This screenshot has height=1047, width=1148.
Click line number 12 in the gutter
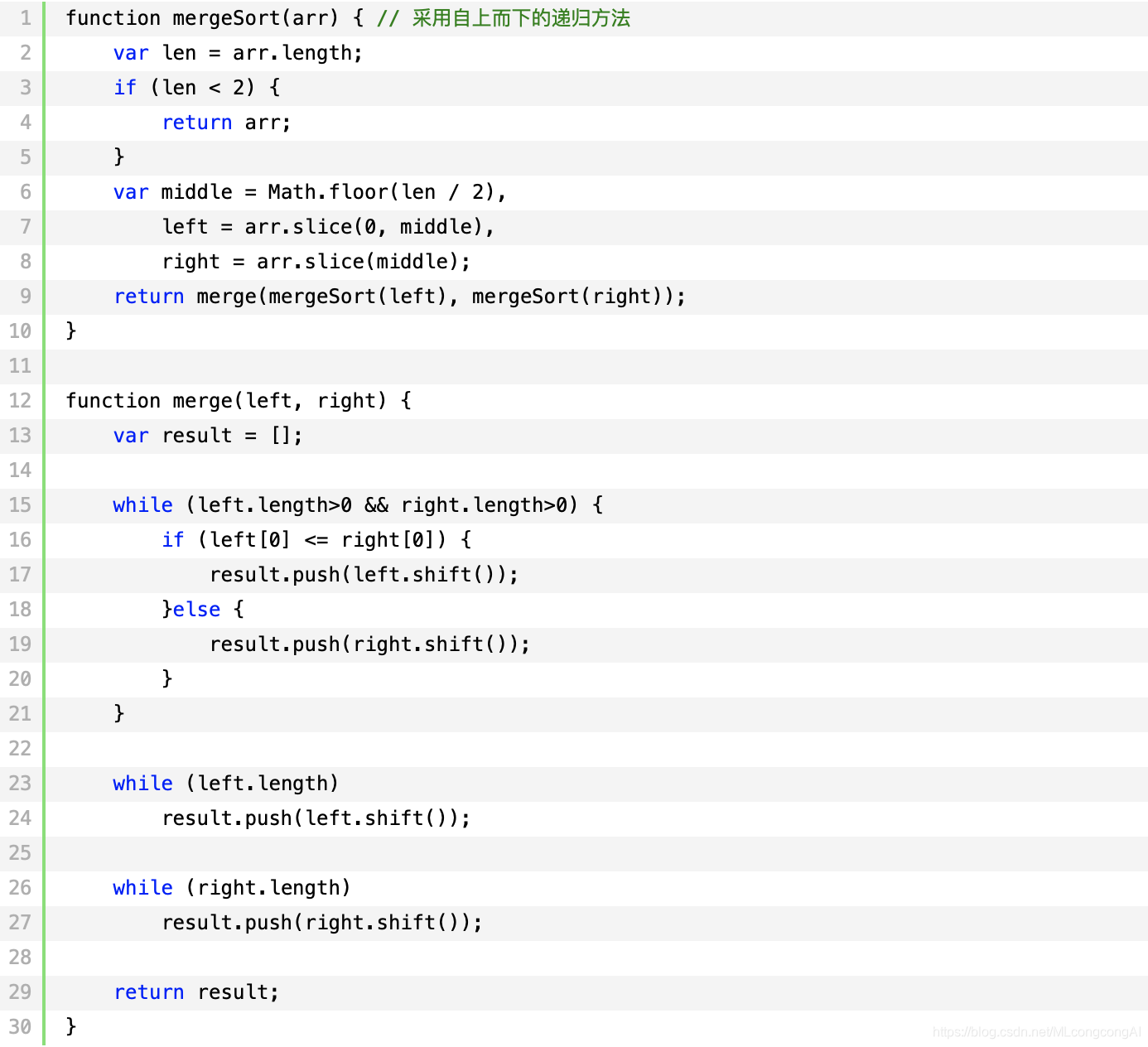pos(20,401)
